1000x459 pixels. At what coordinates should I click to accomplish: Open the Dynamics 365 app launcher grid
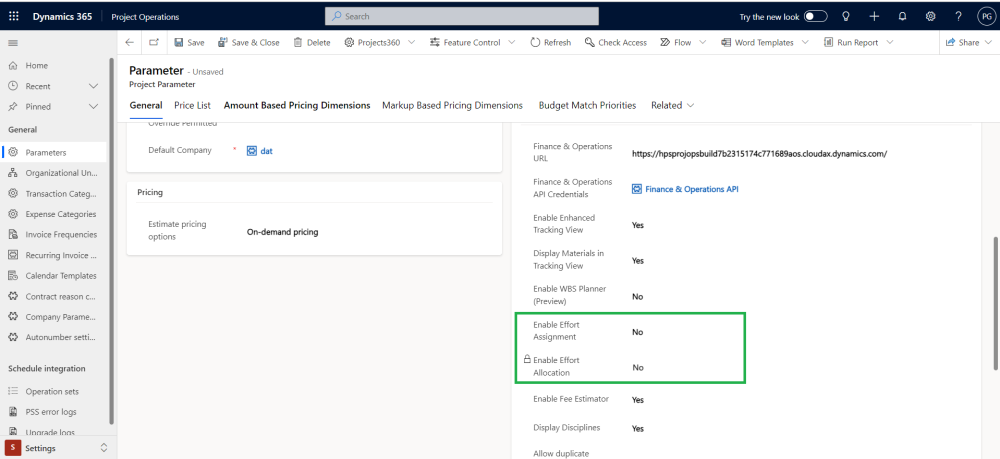tap(13, 16)
